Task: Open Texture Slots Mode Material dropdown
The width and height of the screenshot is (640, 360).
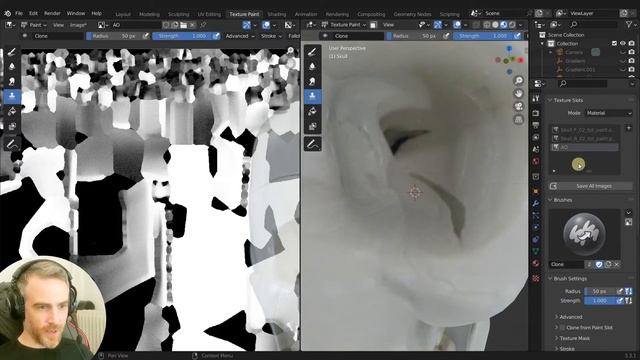Action: 609,113
